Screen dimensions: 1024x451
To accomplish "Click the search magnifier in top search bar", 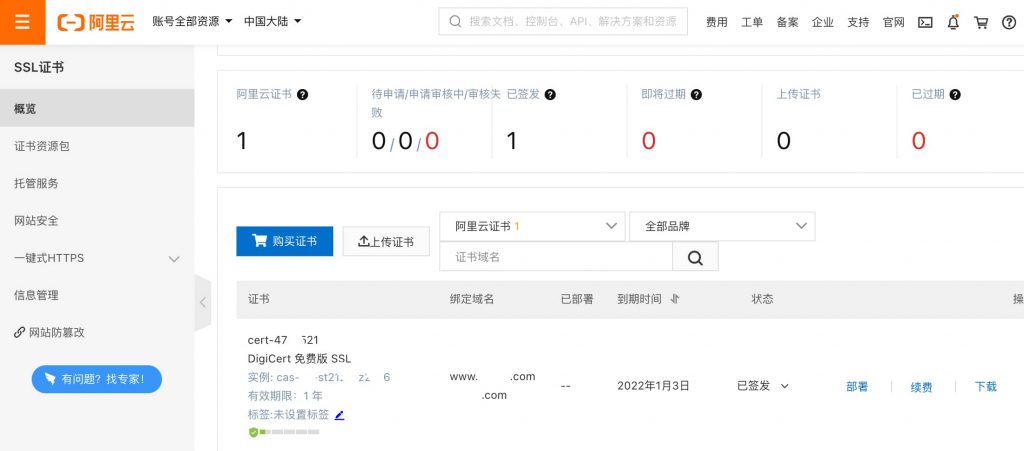I will click(x=456, y=22).
